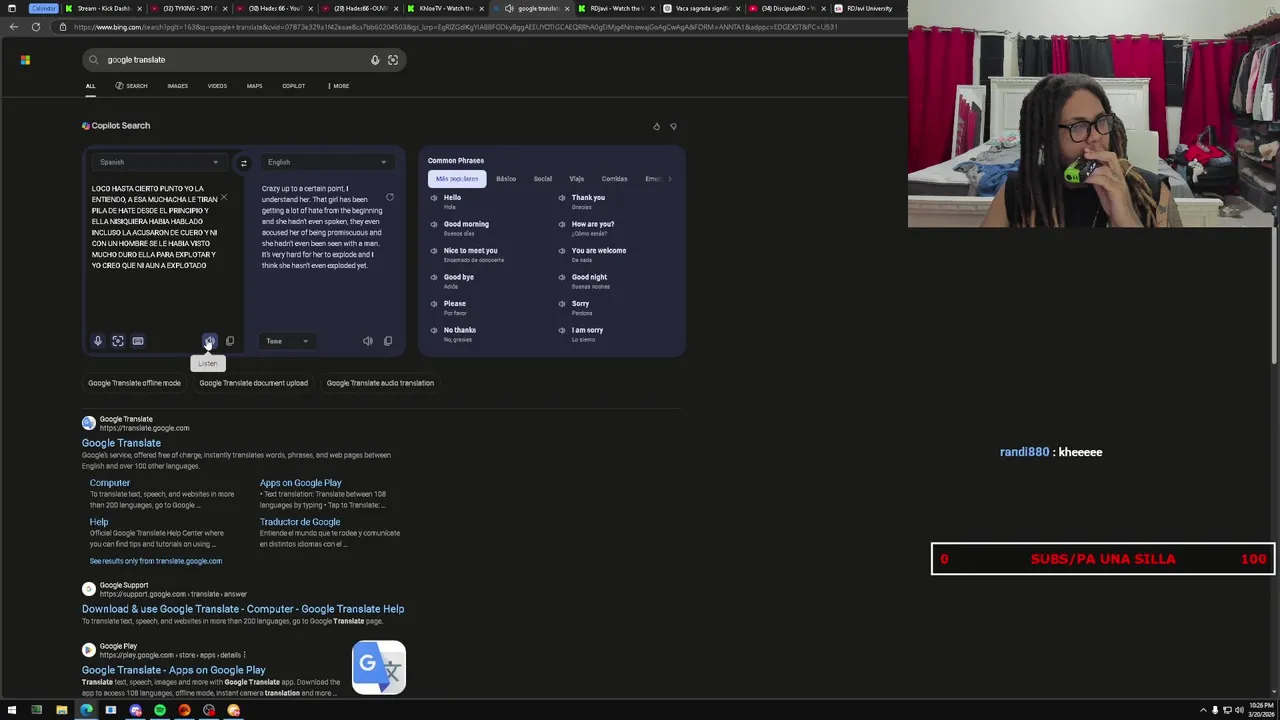Select the Viaje phrase category
This screenshot has width=1280, height=720.
pos(577,179)
